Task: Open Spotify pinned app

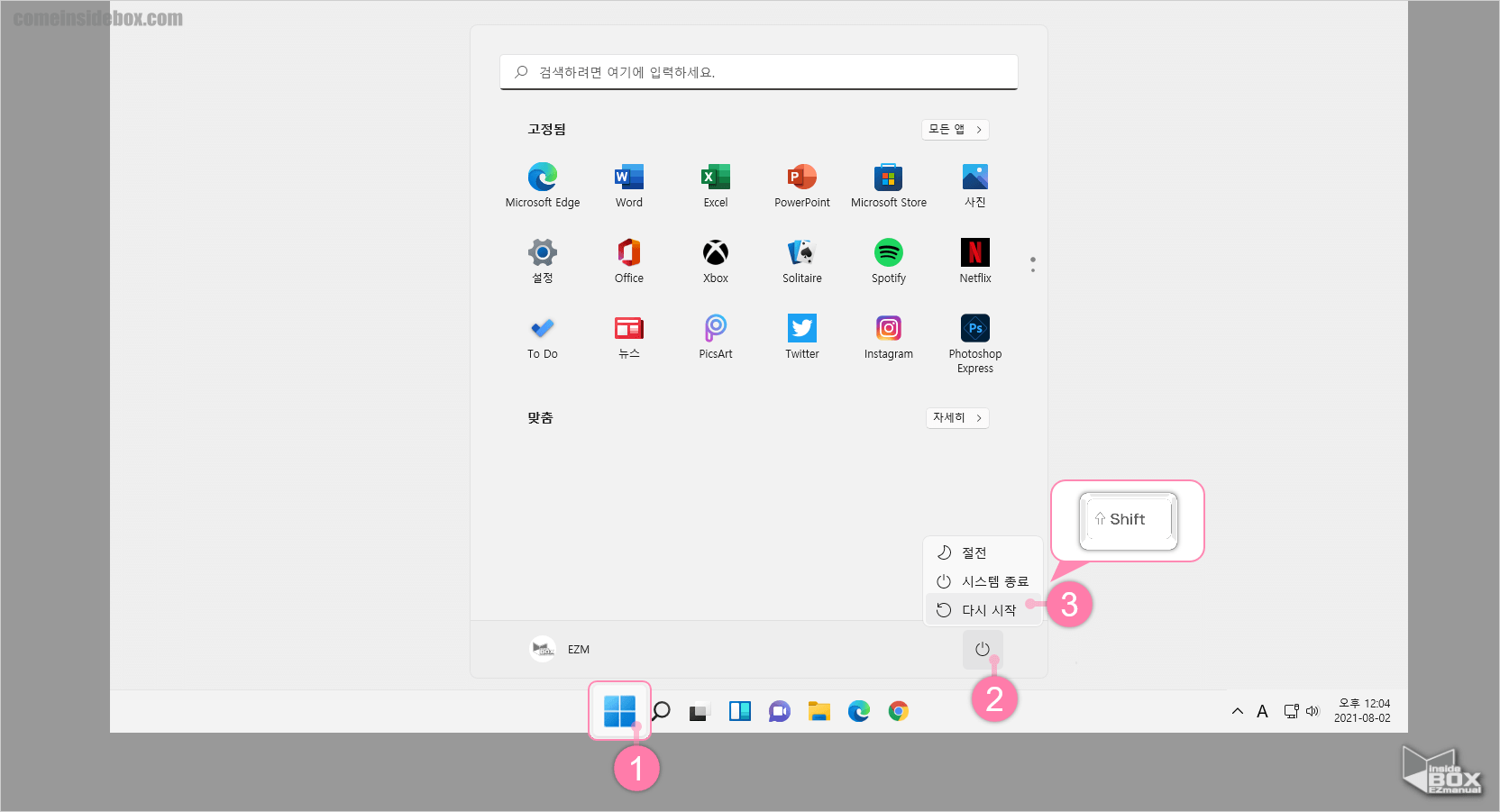Action: click(x=889, y=260)
